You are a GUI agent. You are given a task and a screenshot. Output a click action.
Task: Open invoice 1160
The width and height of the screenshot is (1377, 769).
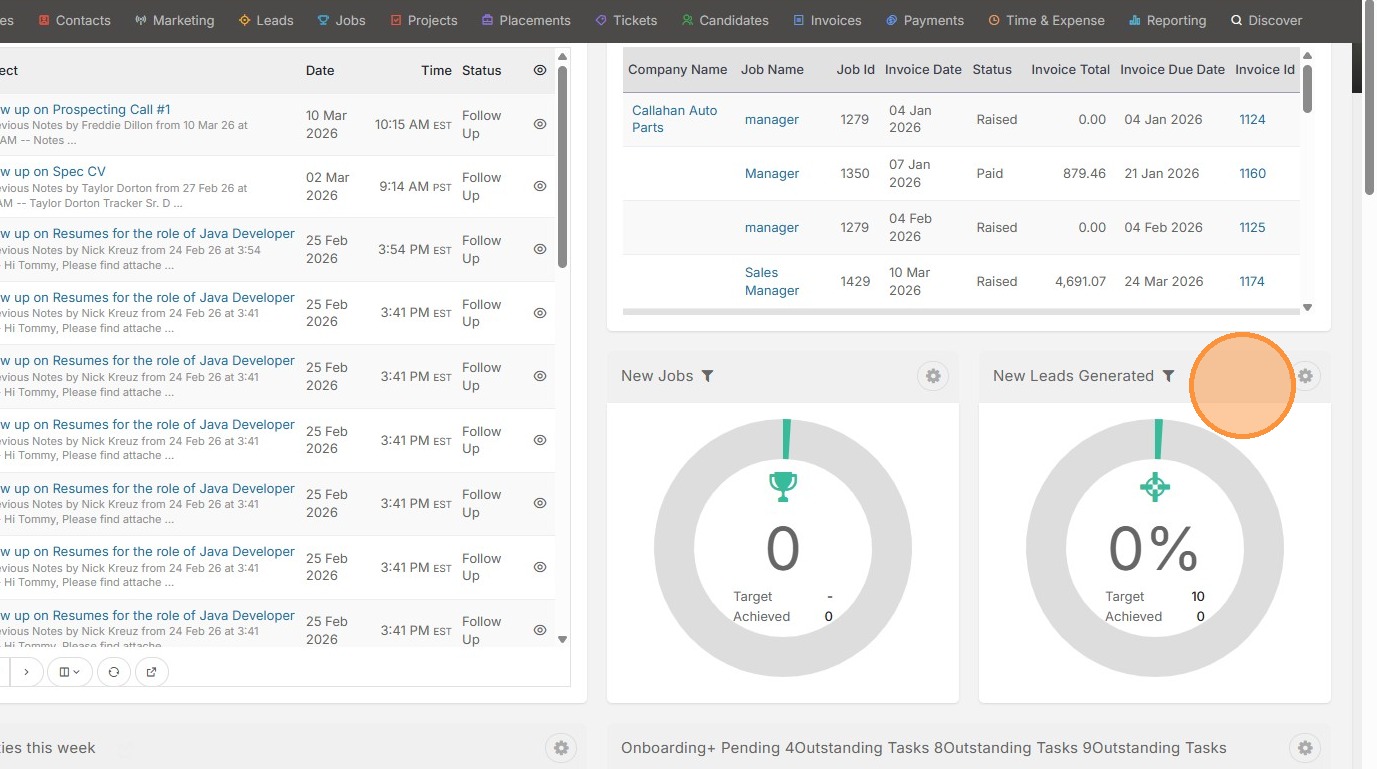[x=1252, y=173]
